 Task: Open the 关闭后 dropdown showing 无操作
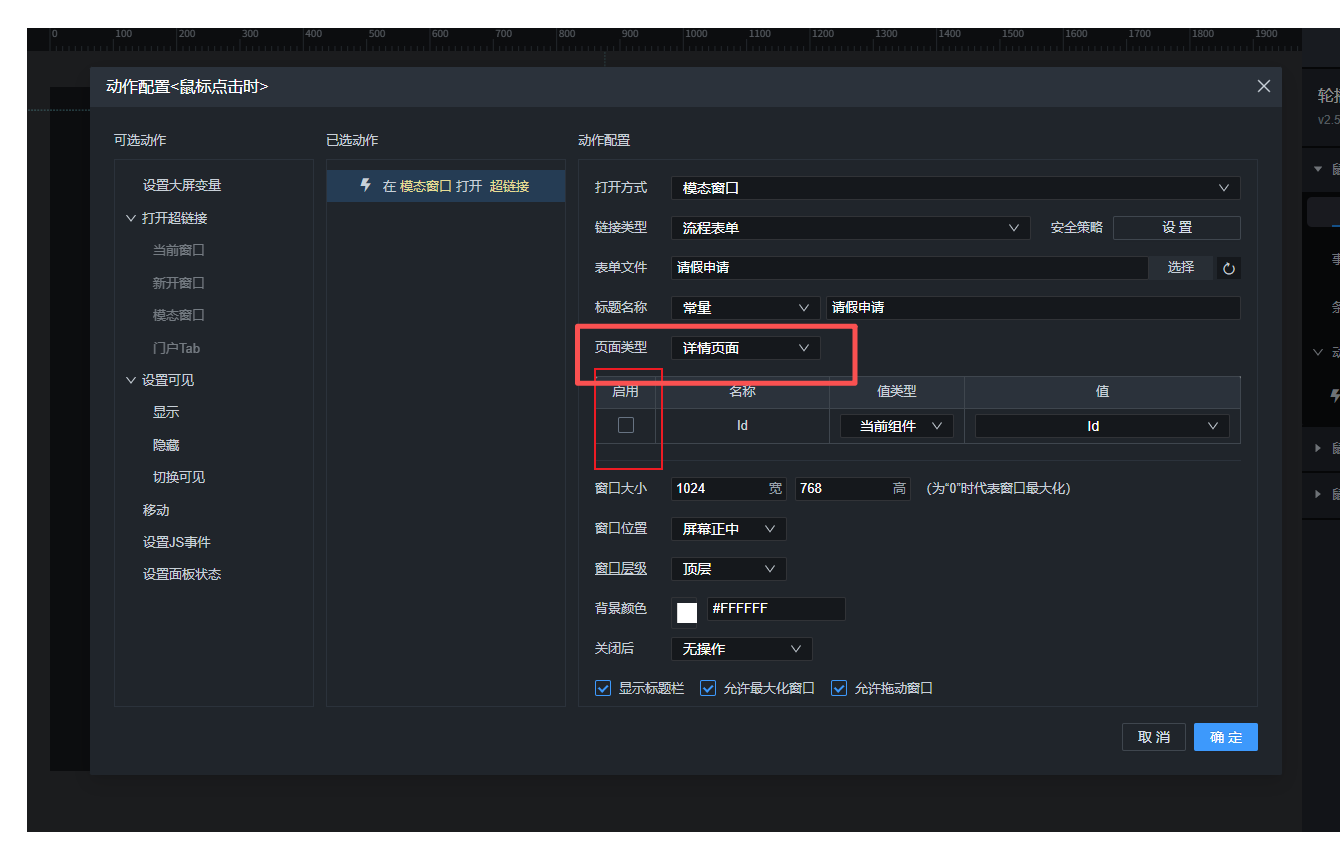[741, 649]
